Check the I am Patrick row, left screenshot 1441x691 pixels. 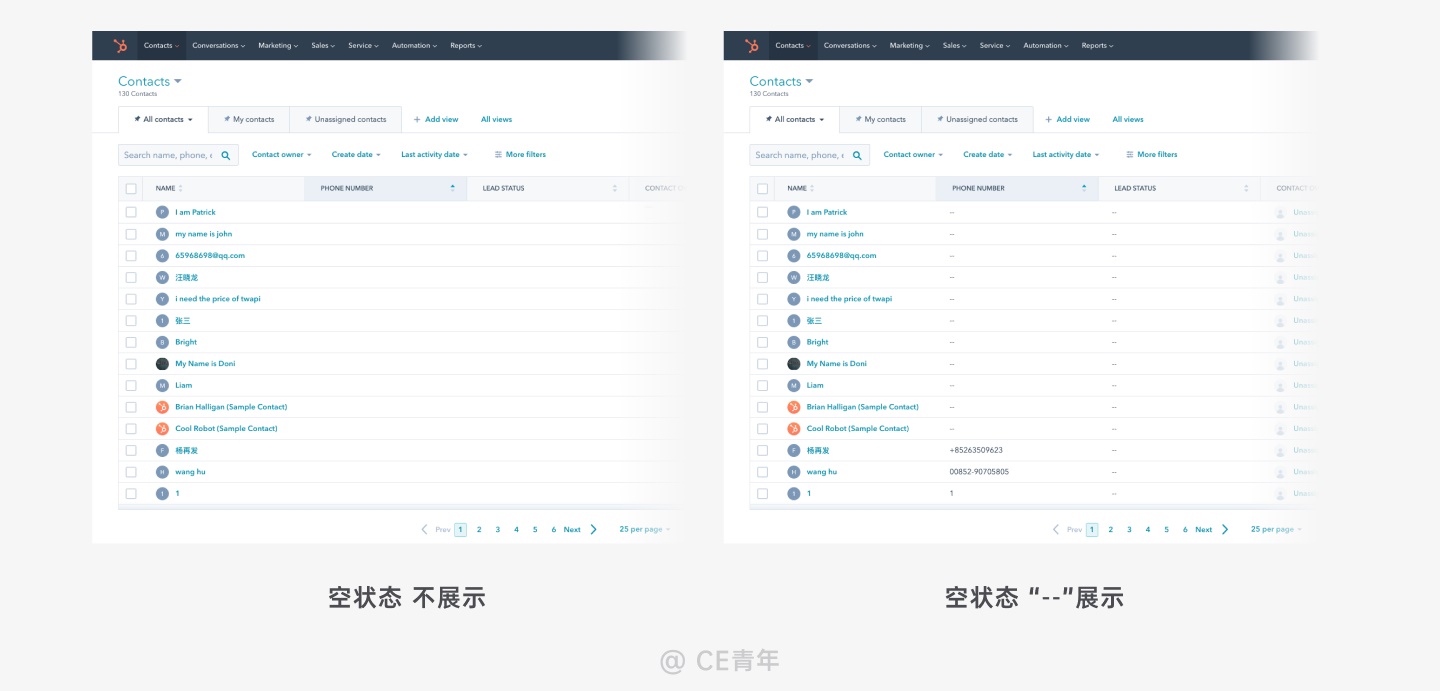[131, 212]
